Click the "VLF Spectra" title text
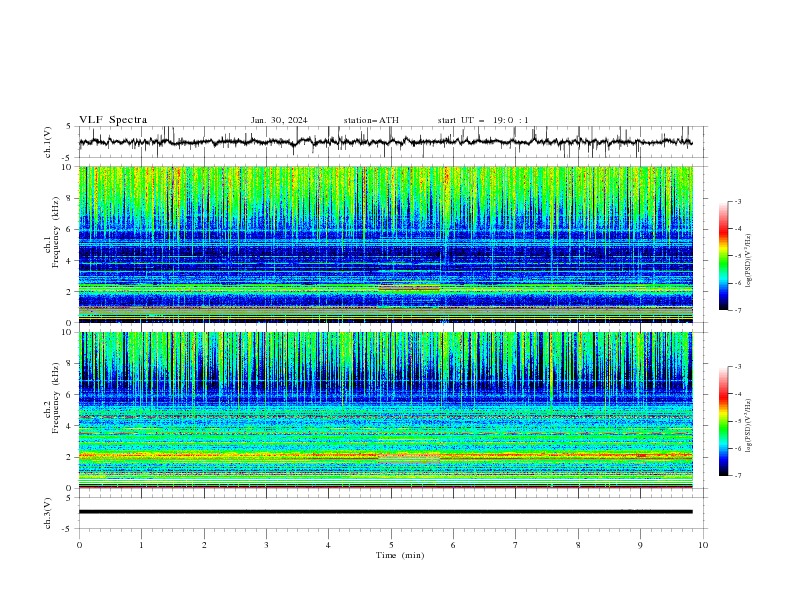 113,120
